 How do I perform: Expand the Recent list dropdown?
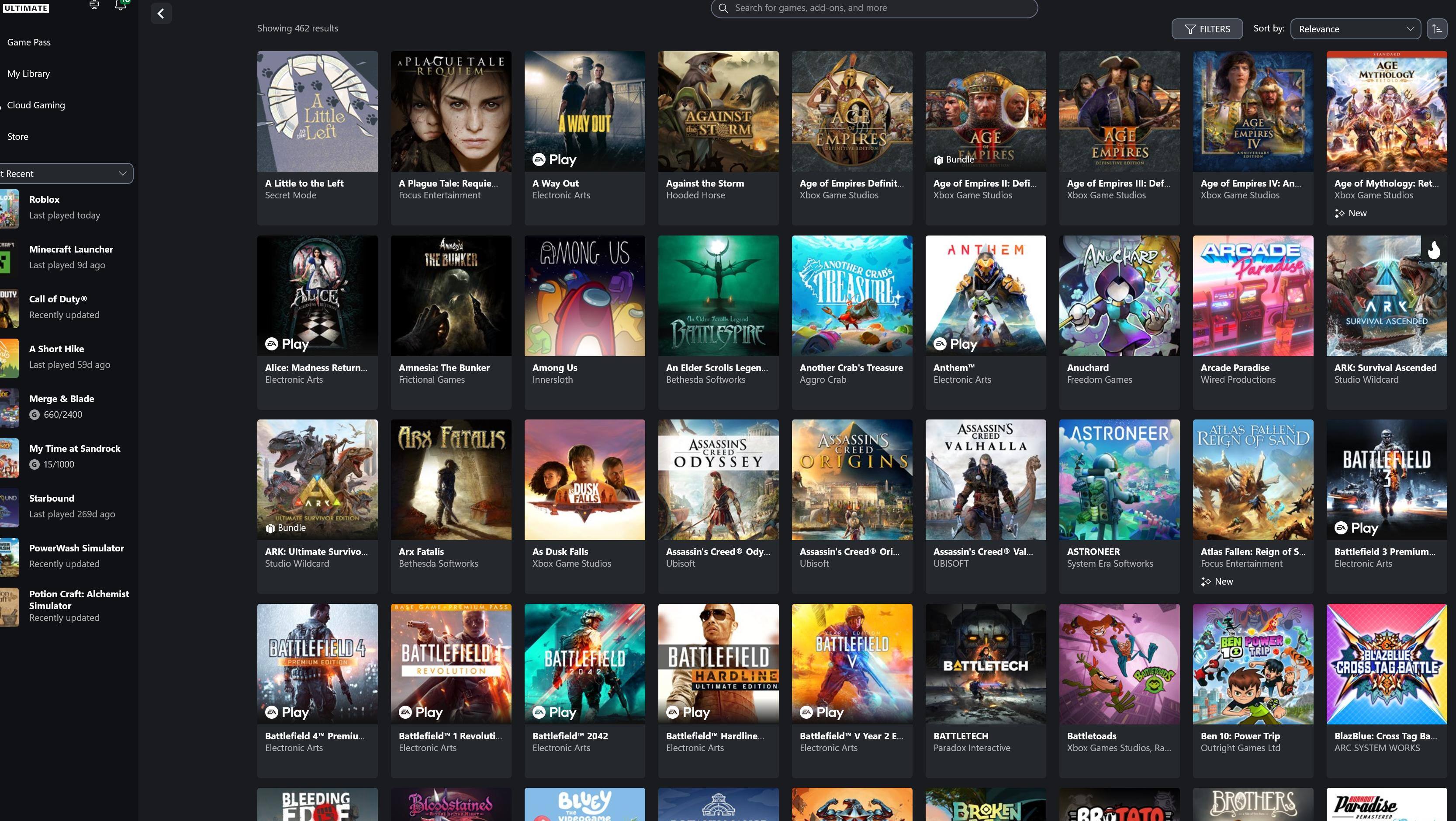click(x=66, y=173)
